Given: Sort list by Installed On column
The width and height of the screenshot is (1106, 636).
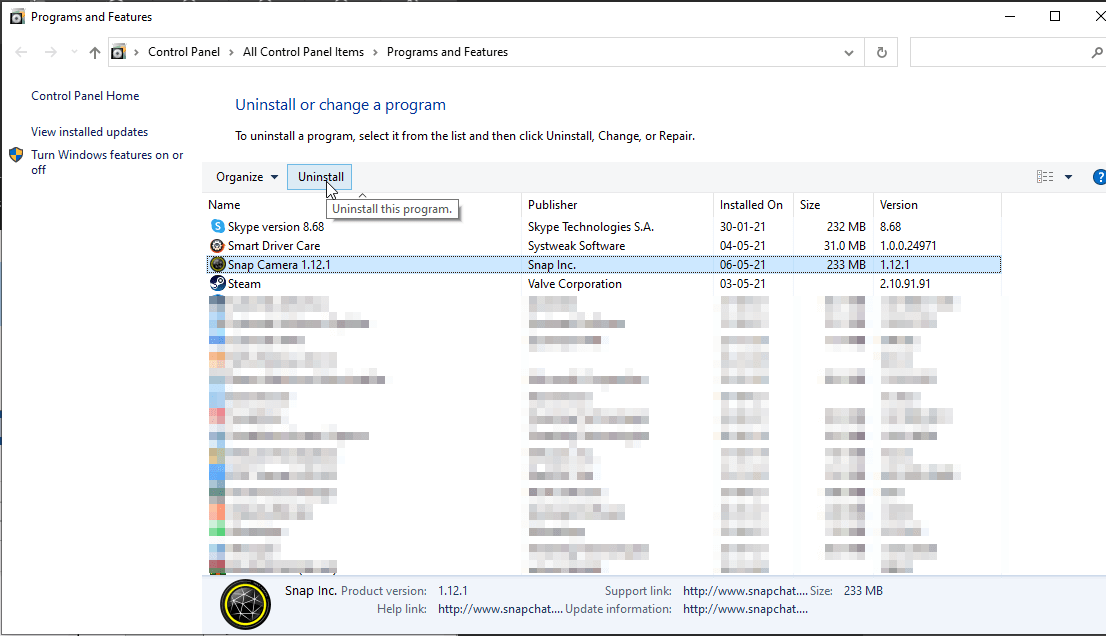Looking at the screenshot, I should [x=751, y=205].
